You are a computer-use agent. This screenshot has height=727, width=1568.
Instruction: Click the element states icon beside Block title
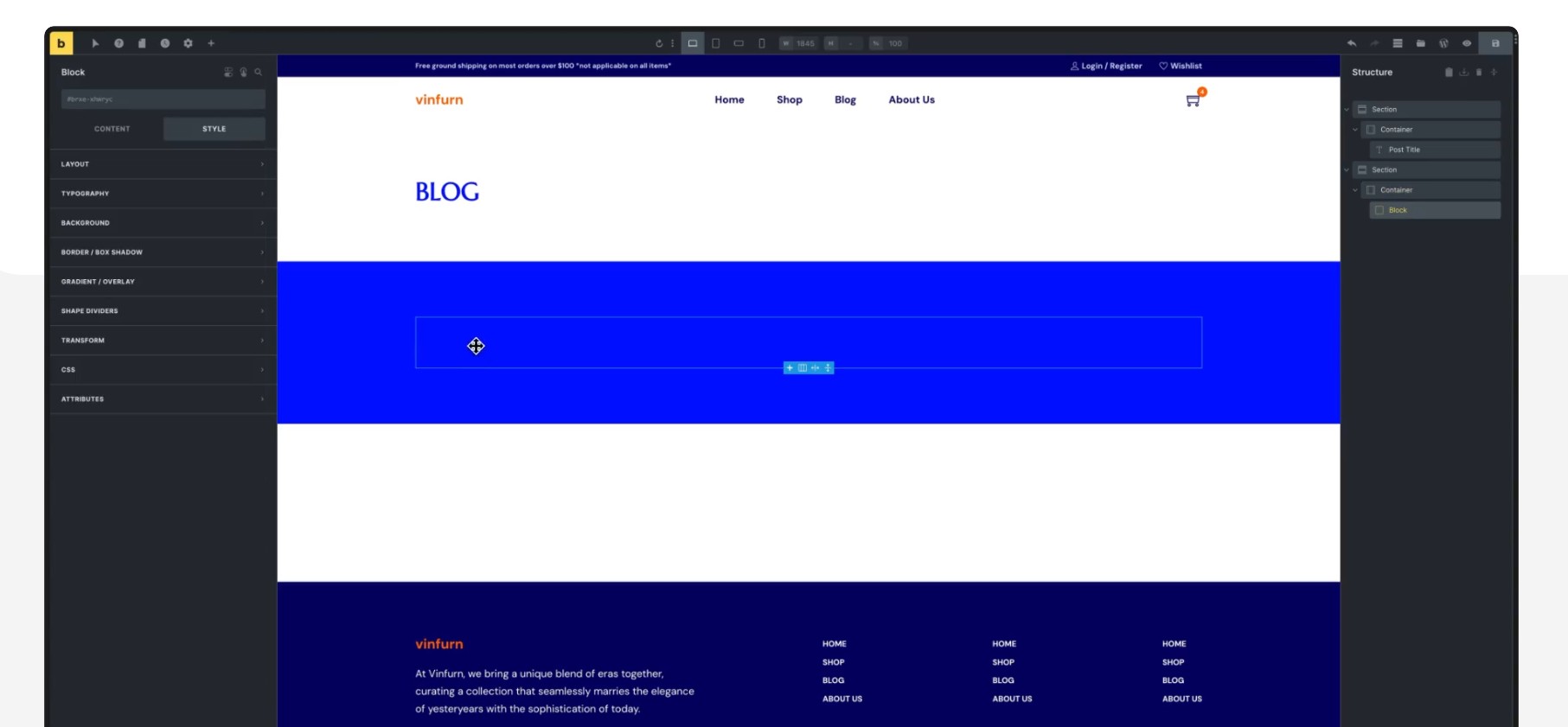(228, 73)
